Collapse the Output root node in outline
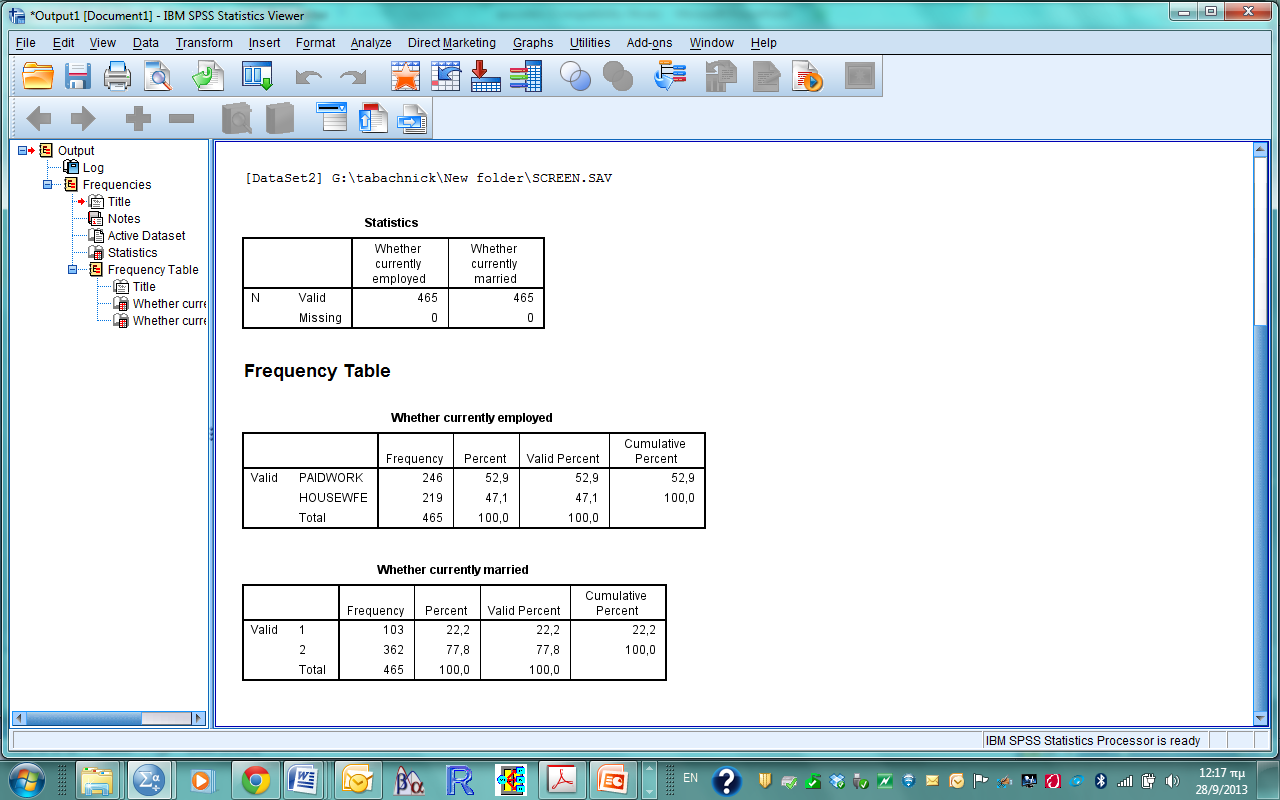1280x800 pixels. click(x=22, y=151)
